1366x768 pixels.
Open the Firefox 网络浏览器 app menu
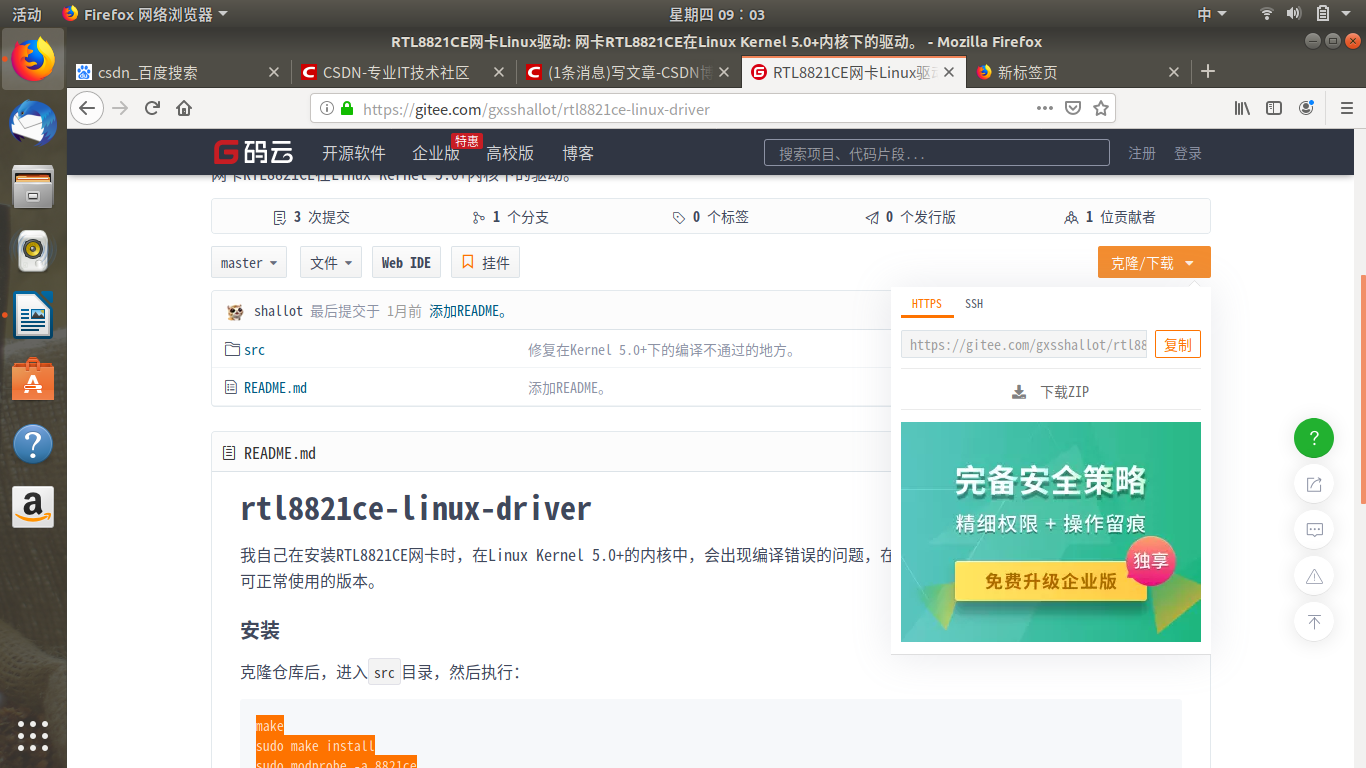click(145, 14)
